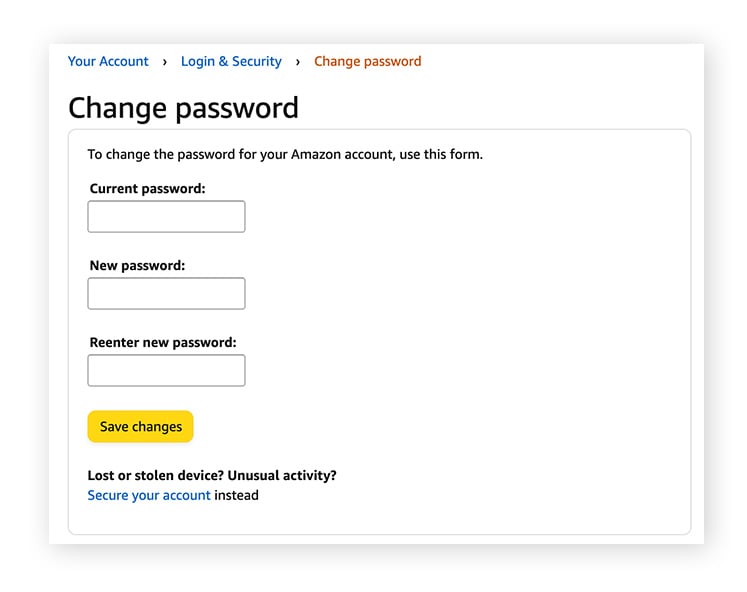Click the "Current password:" label
The image size is (747, 592).
[147, 188]
